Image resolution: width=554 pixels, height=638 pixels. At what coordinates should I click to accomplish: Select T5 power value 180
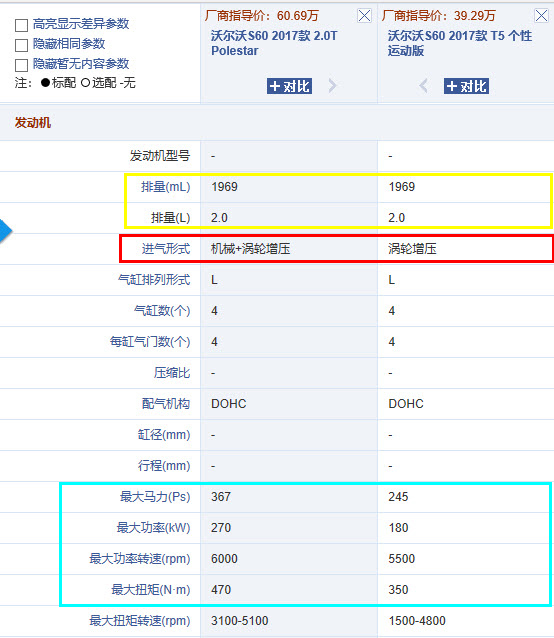(398, 528)
